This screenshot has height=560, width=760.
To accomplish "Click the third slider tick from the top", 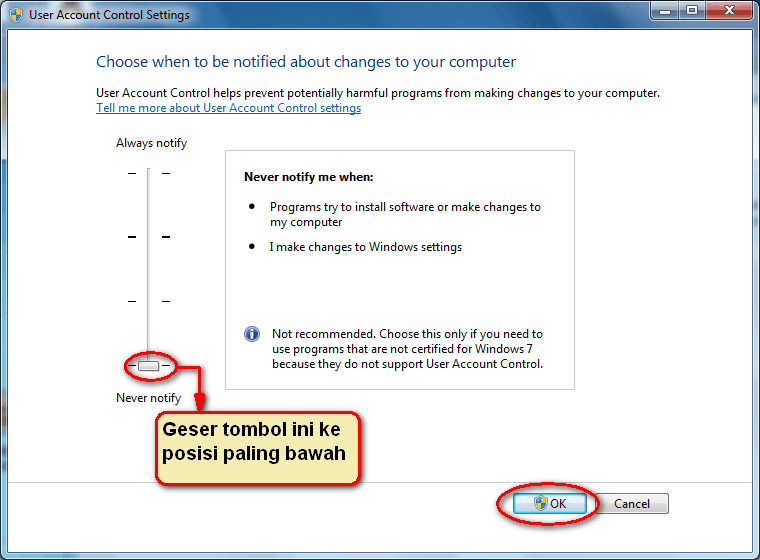I will click(148, 301).
